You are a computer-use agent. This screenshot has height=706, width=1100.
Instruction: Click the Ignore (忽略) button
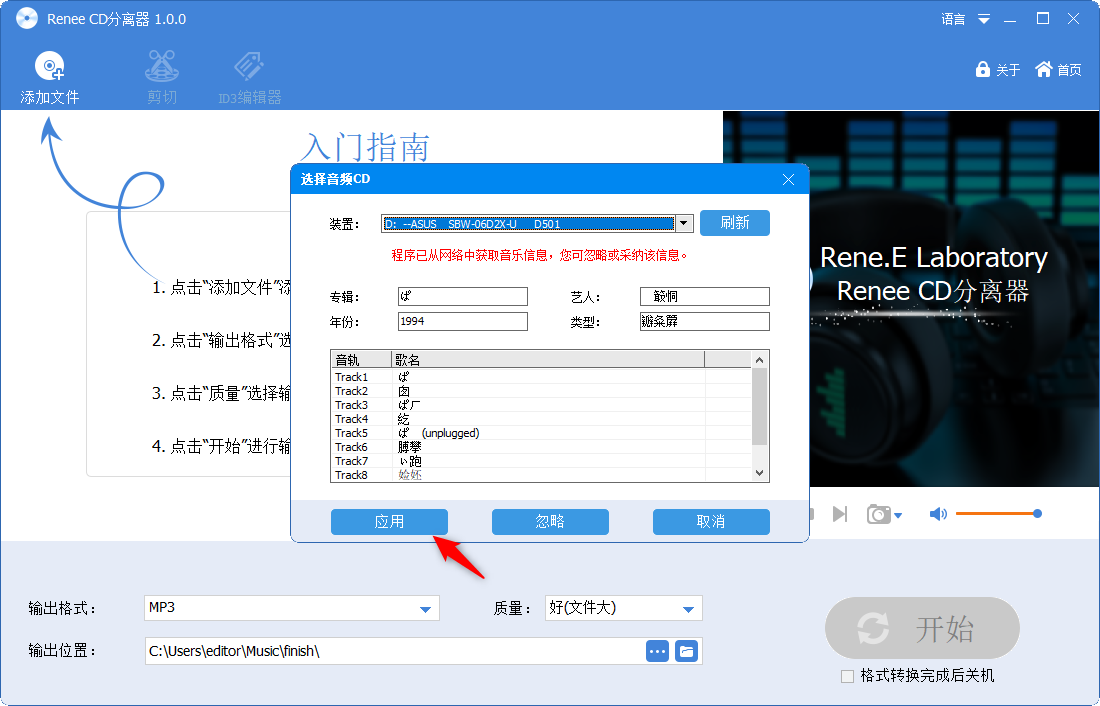[x=550, y=521]
